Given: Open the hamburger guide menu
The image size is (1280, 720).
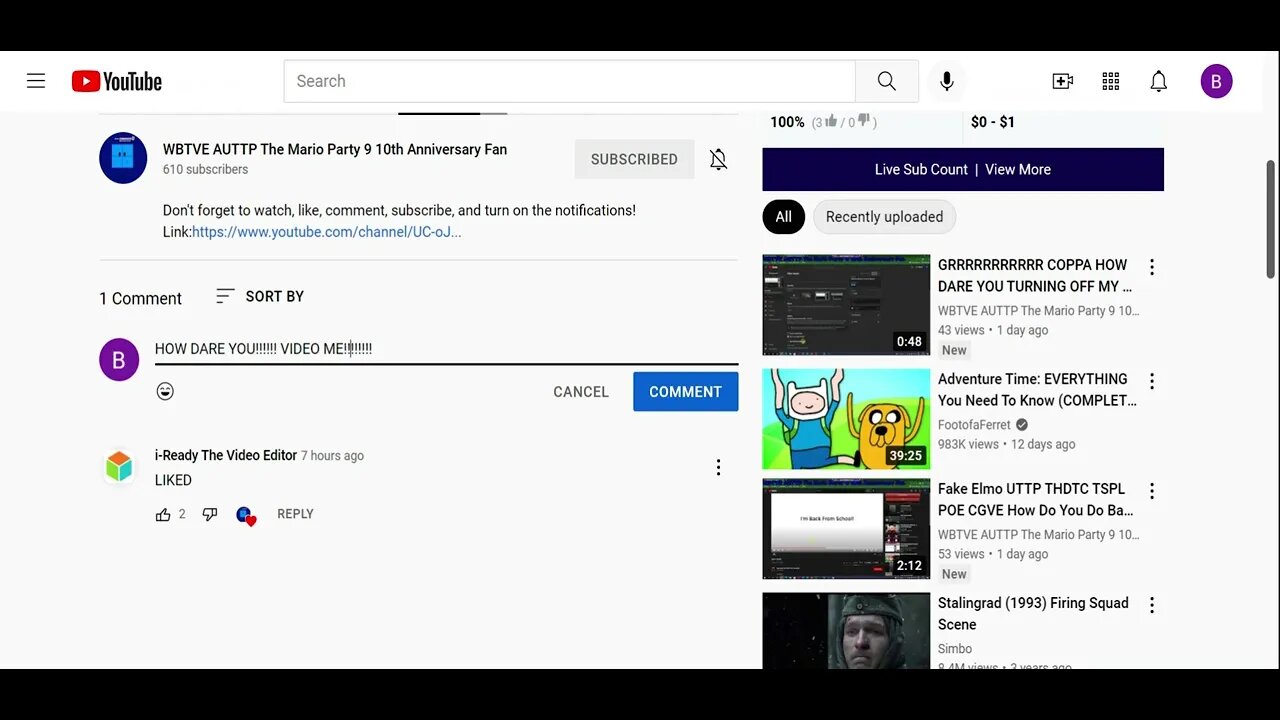Looking at the screenshot, I should point(36,81).
